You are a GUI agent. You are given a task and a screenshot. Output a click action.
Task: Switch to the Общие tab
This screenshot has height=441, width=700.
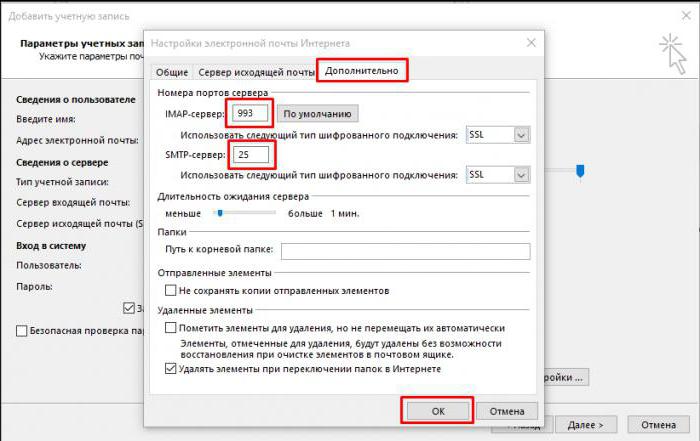tap(170, 73)
